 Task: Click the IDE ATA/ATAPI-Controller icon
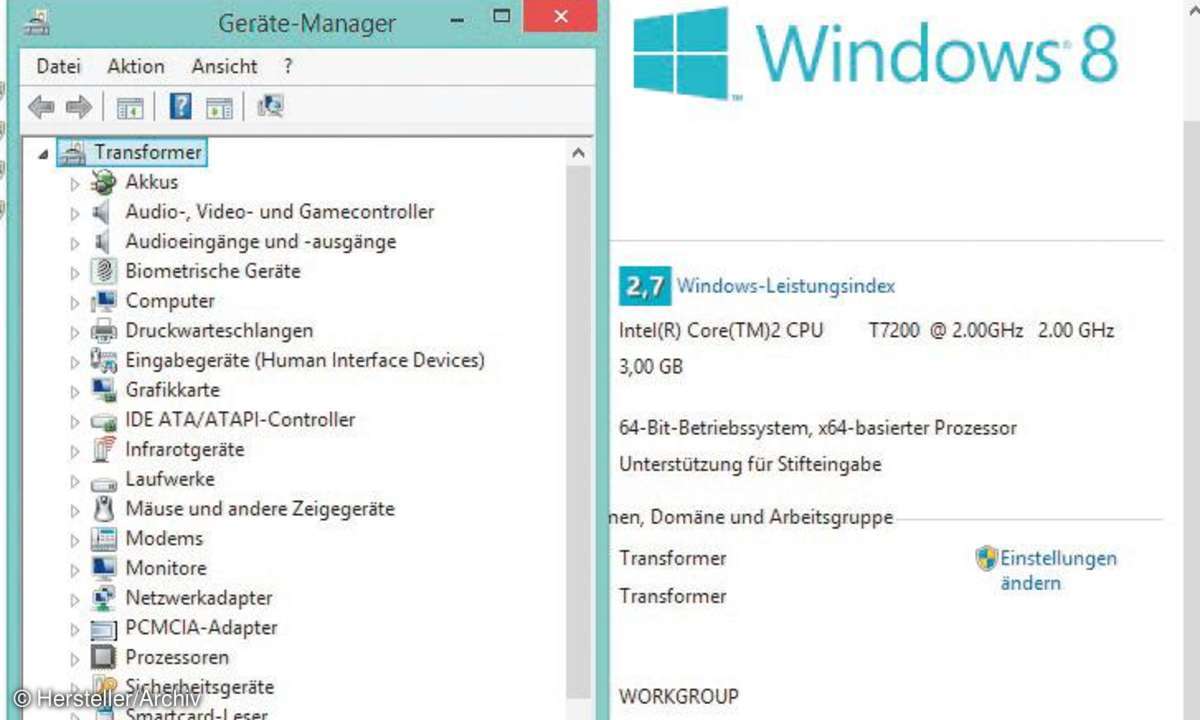103,420
